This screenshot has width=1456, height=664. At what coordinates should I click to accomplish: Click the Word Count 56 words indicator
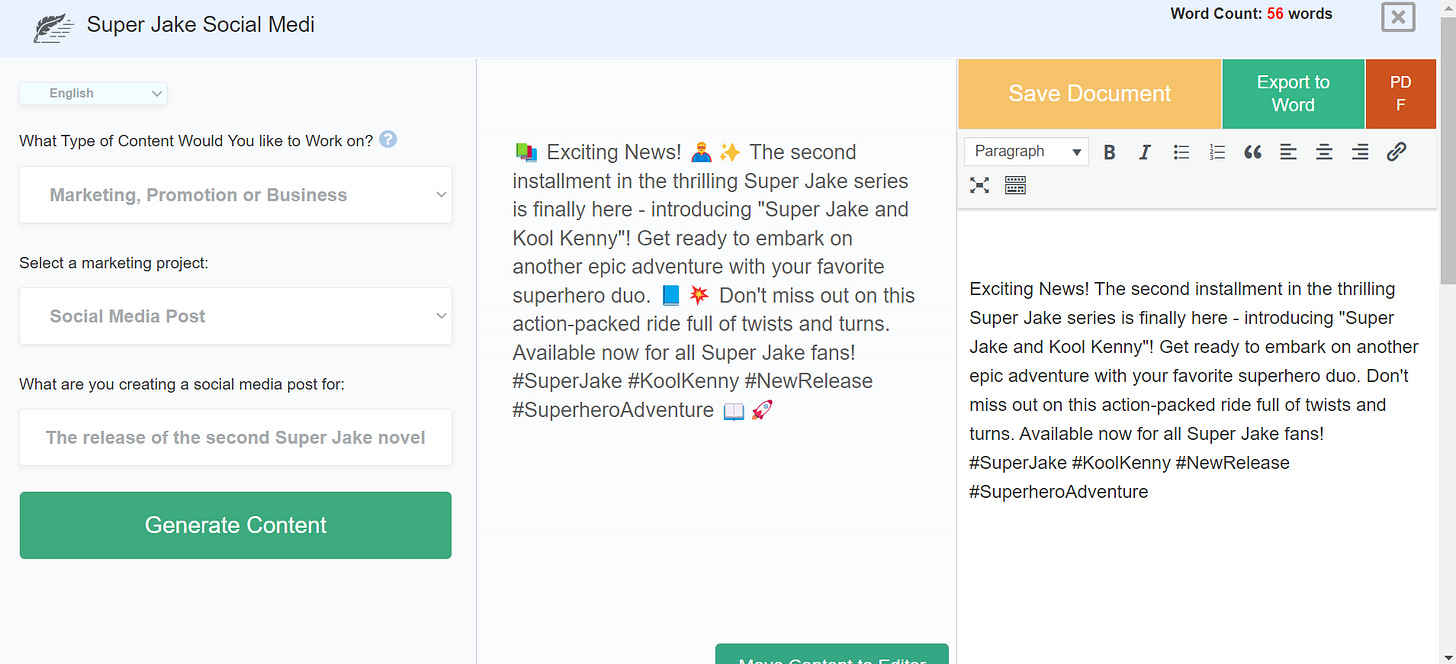(x=1251, y=14)
